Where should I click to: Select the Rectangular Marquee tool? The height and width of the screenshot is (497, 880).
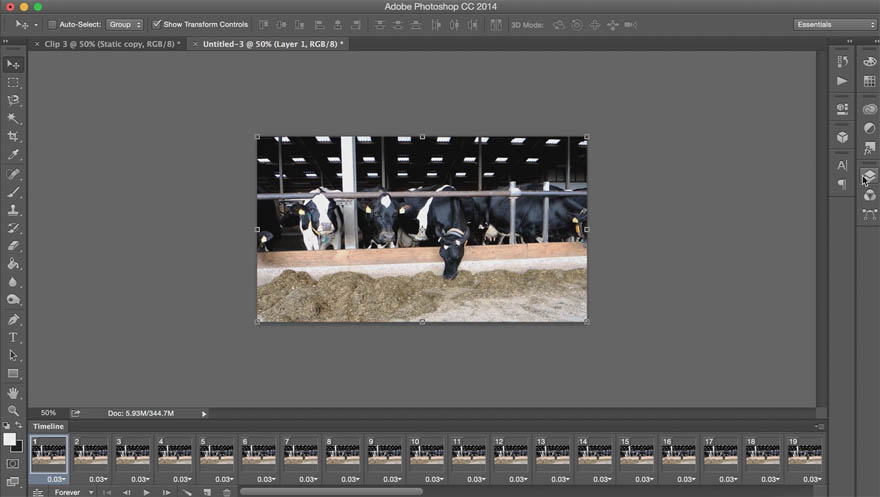[x=13, y=82]
